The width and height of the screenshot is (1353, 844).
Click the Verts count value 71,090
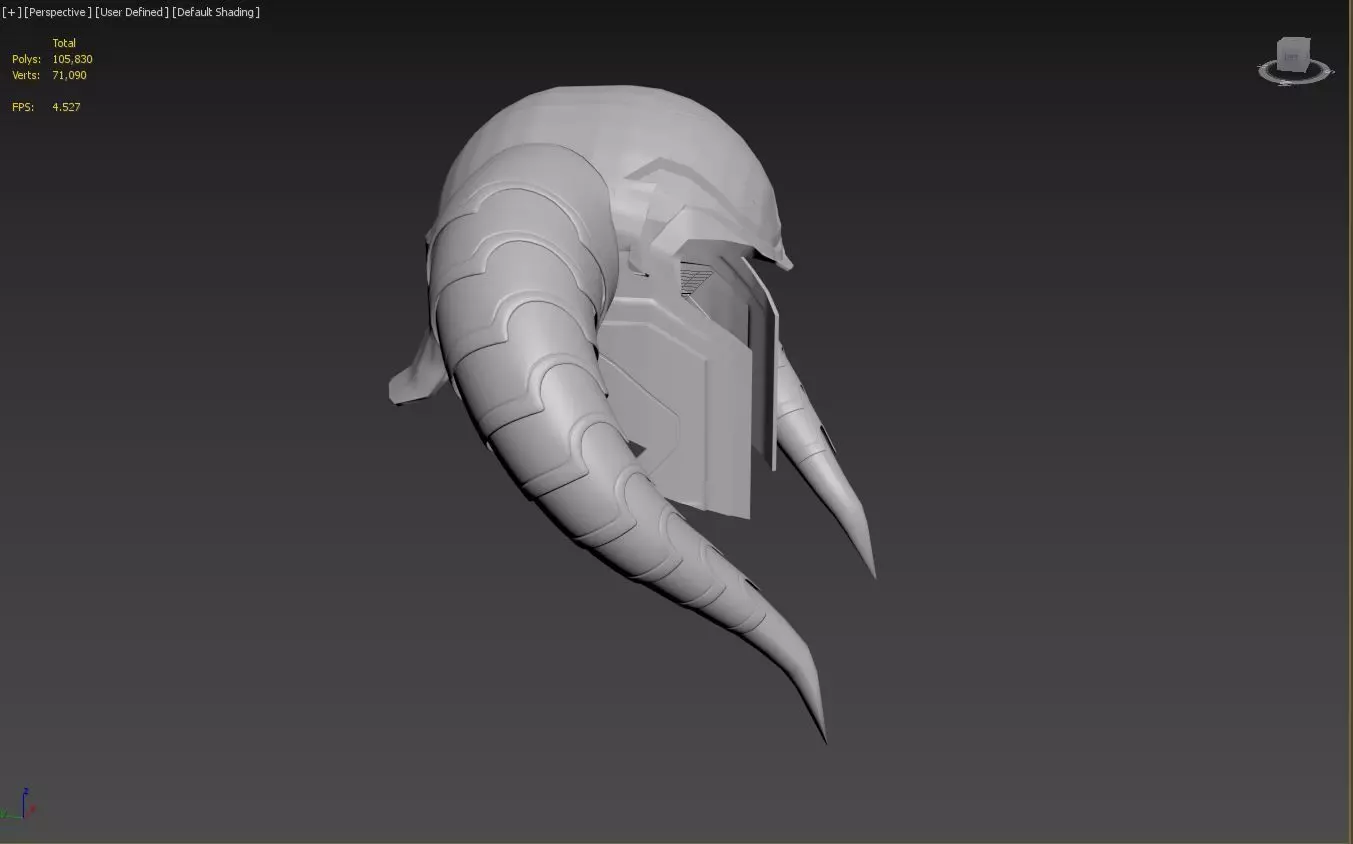tap(69, 75)
